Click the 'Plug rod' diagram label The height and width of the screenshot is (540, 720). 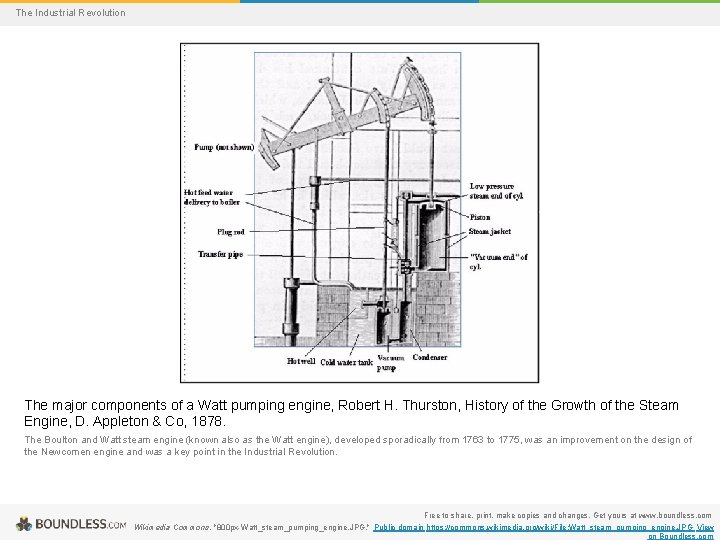click(x=231, y=232)
